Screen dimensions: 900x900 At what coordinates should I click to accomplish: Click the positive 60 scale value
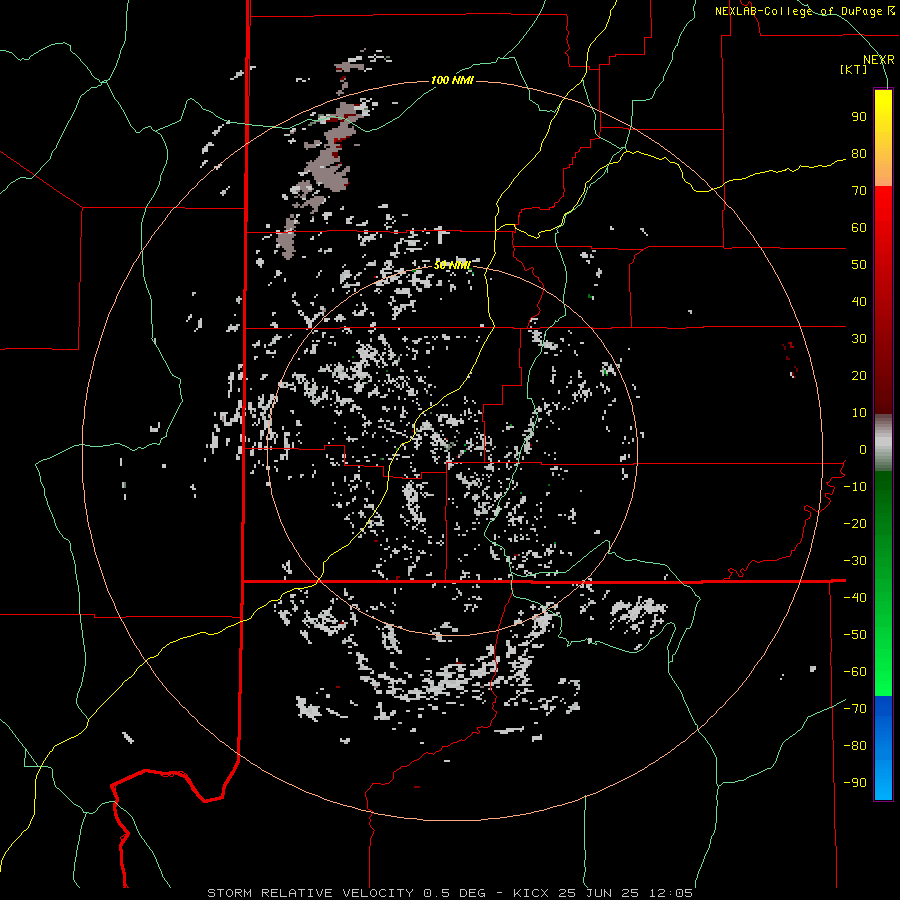tap(859, 228)
